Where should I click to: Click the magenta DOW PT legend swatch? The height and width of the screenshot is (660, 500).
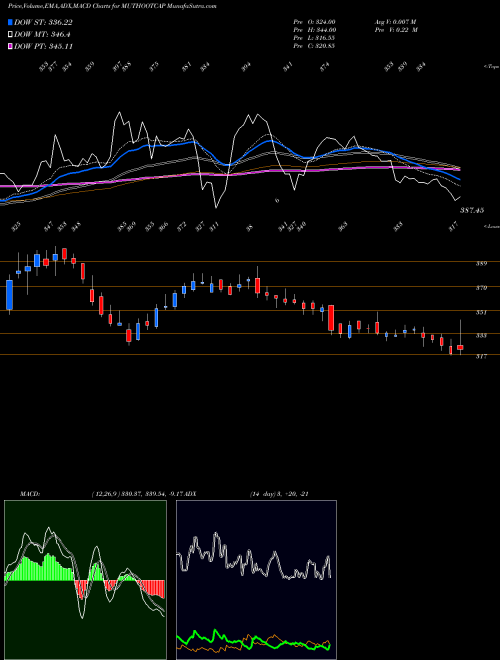tap(10, 46)
